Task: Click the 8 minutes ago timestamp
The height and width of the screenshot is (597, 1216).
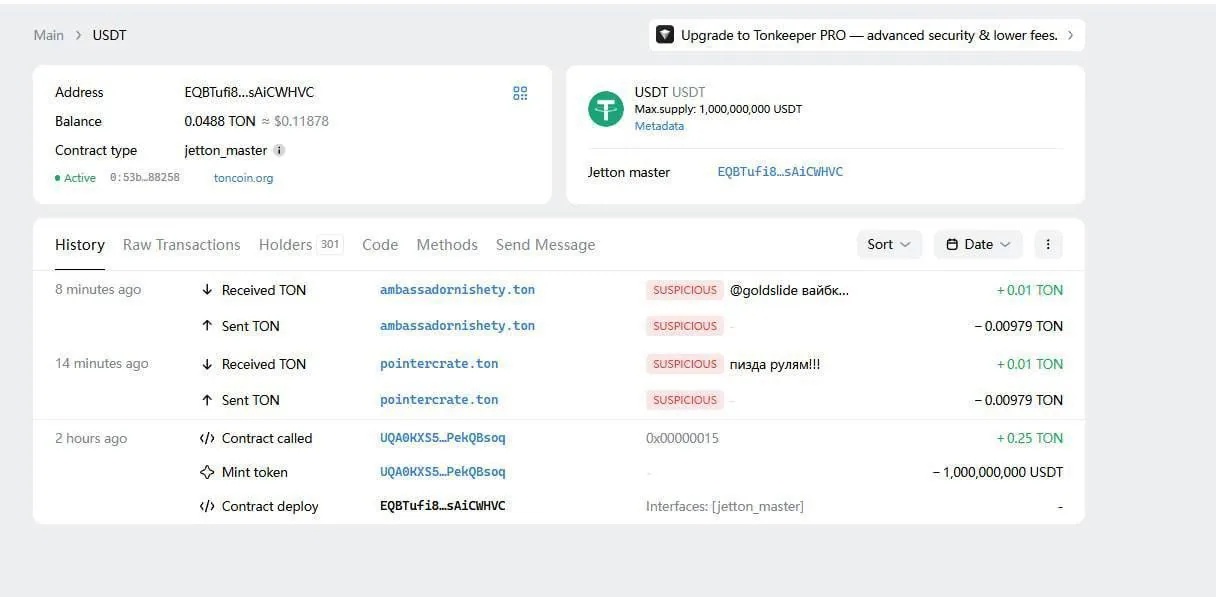Action: pos(98,290)
